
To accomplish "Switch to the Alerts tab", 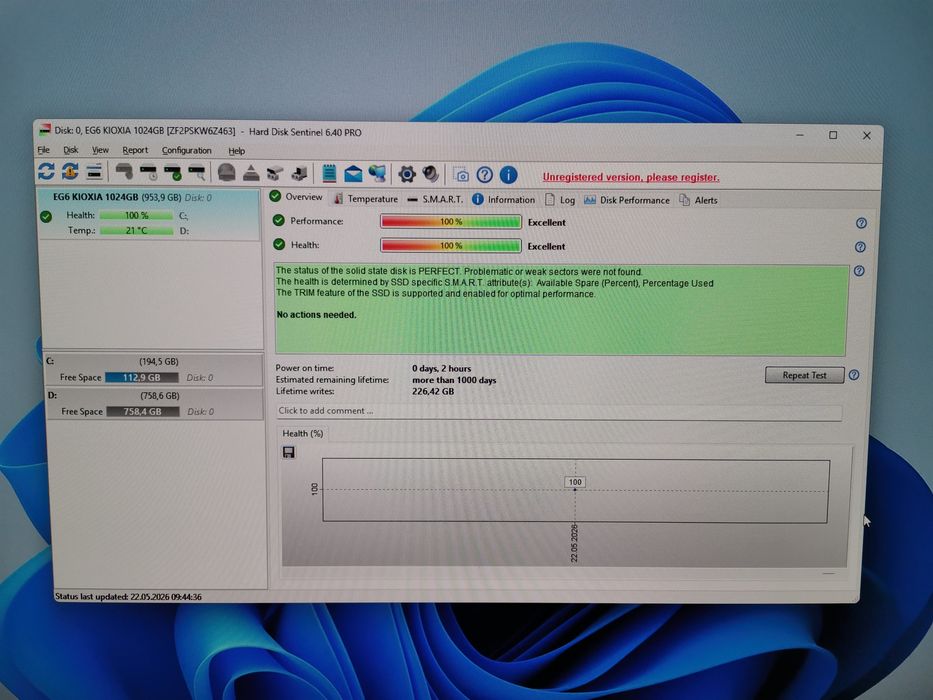I will [699, 200].
